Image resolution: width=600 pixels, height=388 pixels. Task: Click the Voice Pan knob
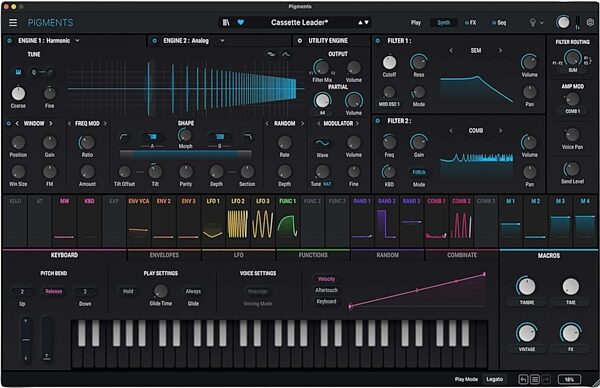[572, 135]
